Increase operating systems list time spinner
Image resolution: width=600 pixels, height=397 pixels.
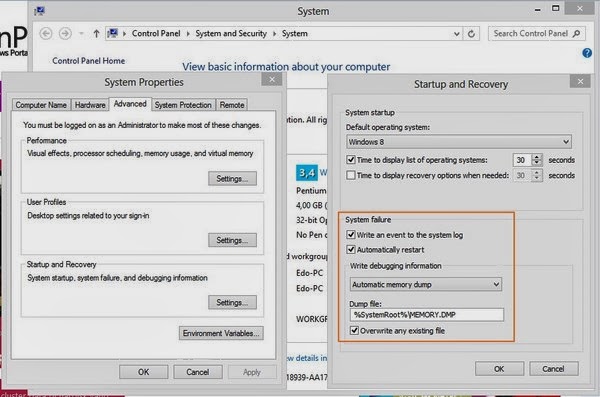coord(537,157)
